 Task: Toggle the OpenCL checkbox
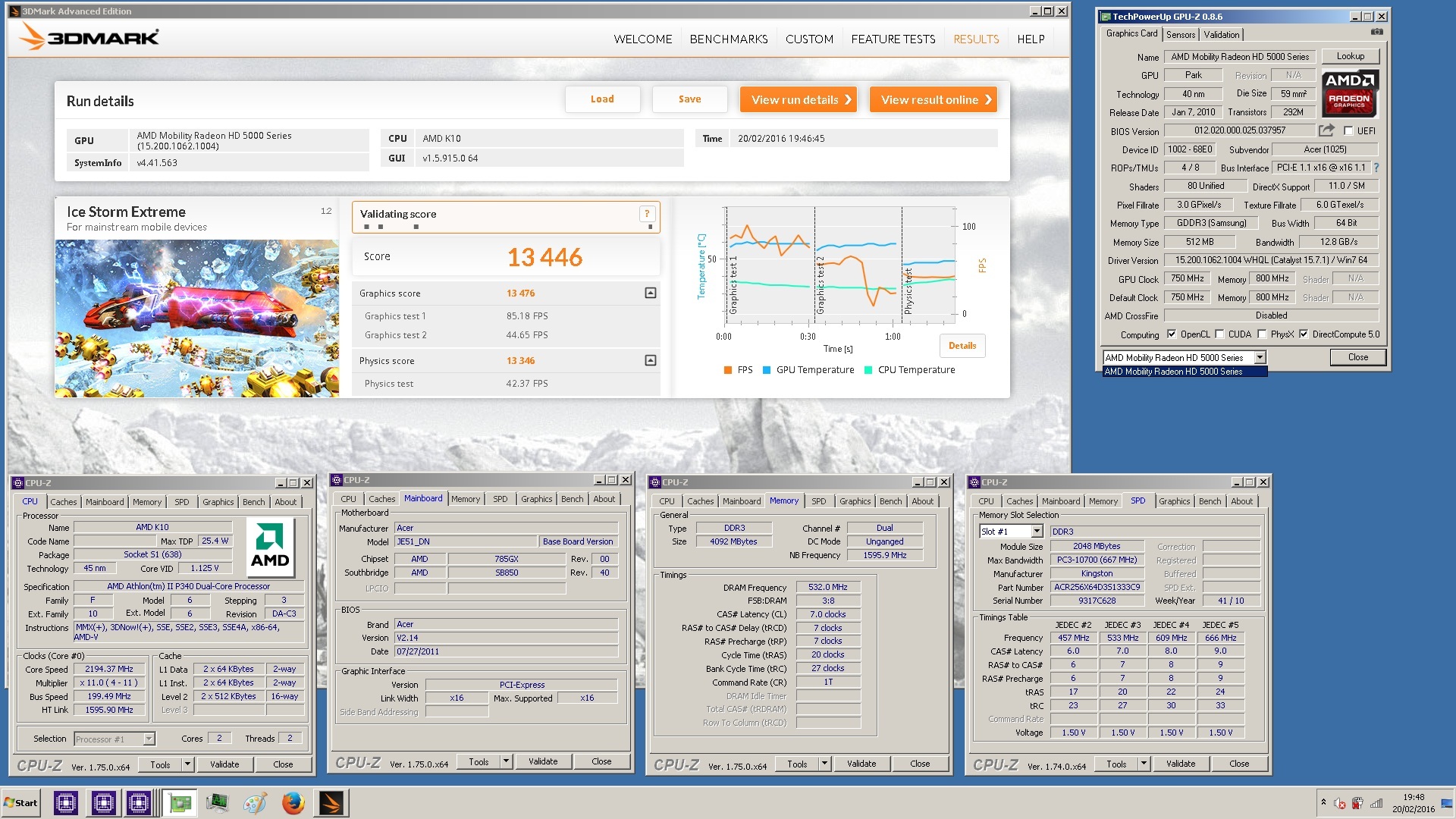tap(1172, 334)
